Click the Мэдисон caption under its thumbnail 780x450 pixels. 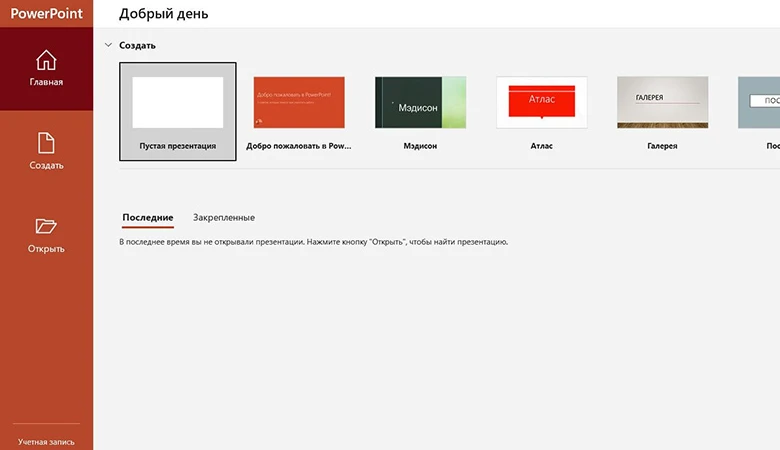pyautogui.click(x=420, y=146)
